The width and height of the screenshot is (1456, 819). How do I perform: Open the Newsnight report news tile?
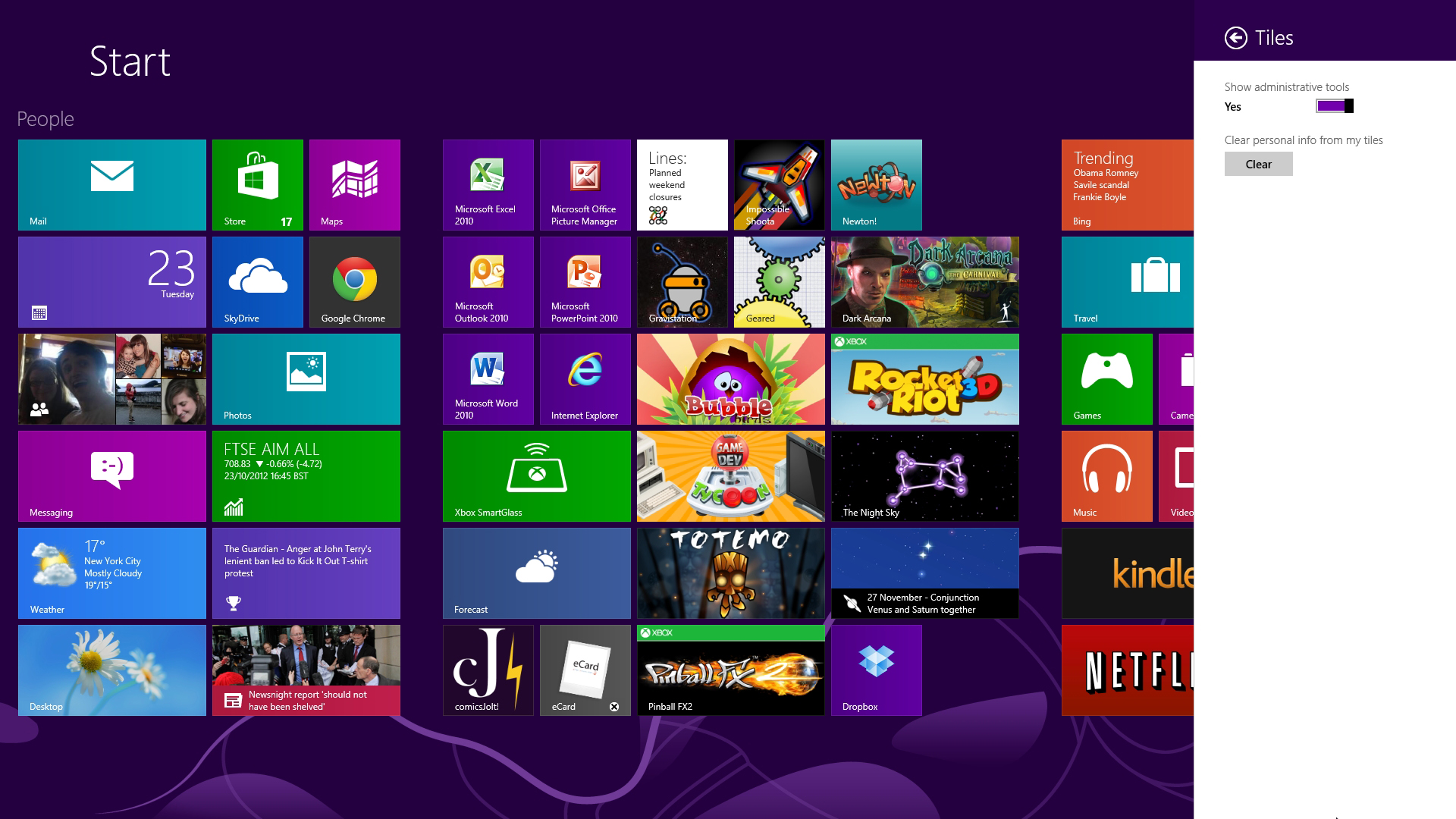[x=306, y=670]
